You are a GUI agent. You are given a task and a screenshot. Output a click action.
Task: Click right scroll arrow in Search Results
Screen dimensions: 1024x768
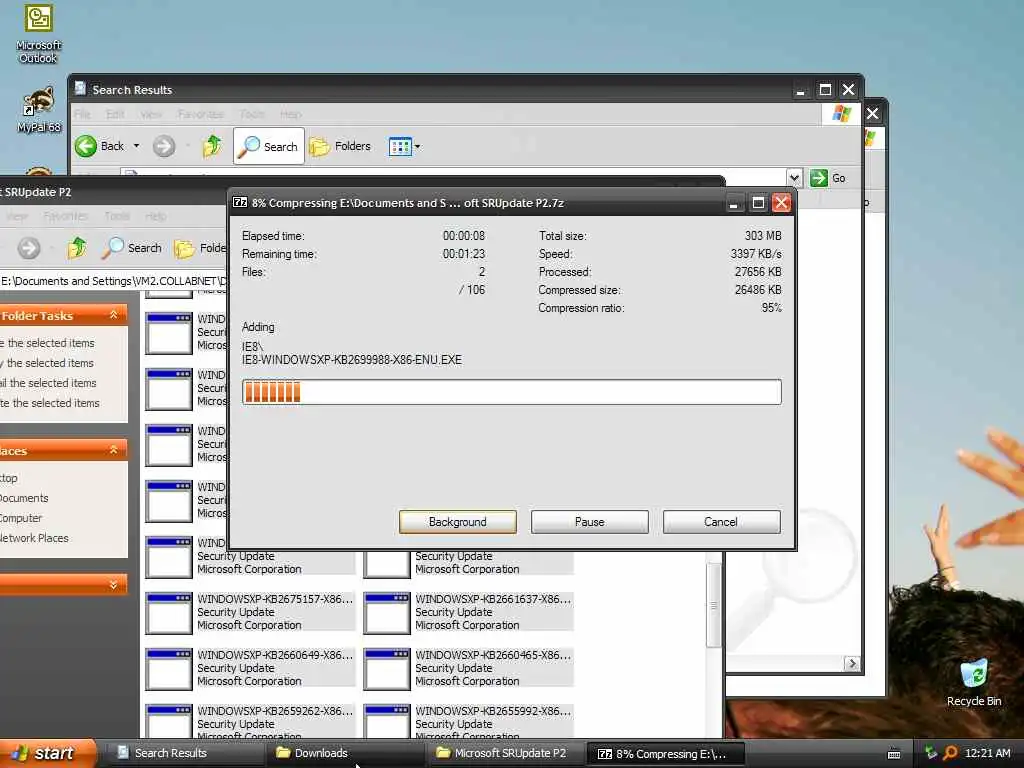point(852,664)
